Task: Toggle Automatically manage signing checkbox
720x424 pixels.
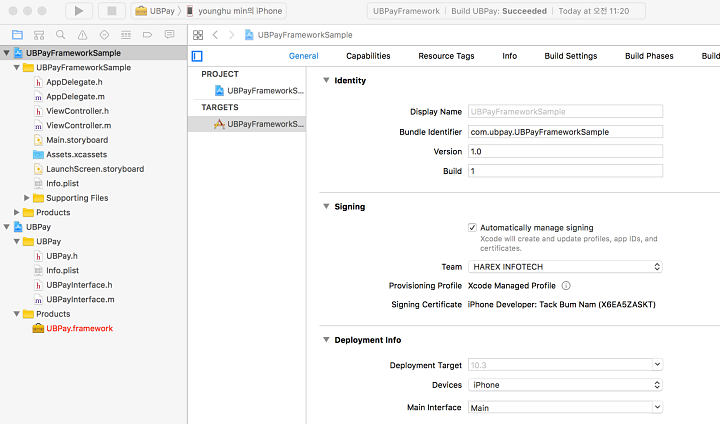Action: 472,227
